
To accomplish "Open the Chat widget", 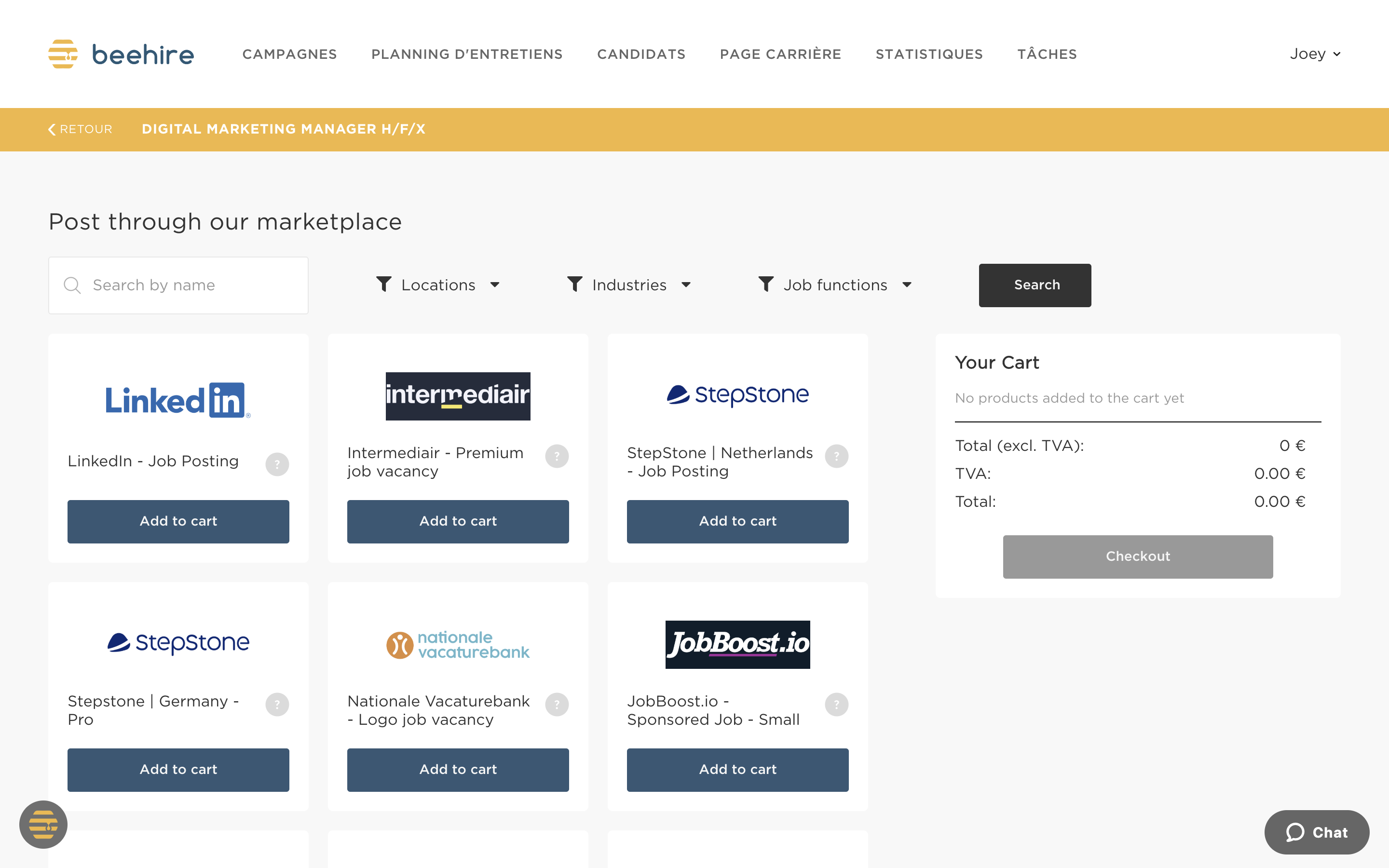I will pos(1317,832).
